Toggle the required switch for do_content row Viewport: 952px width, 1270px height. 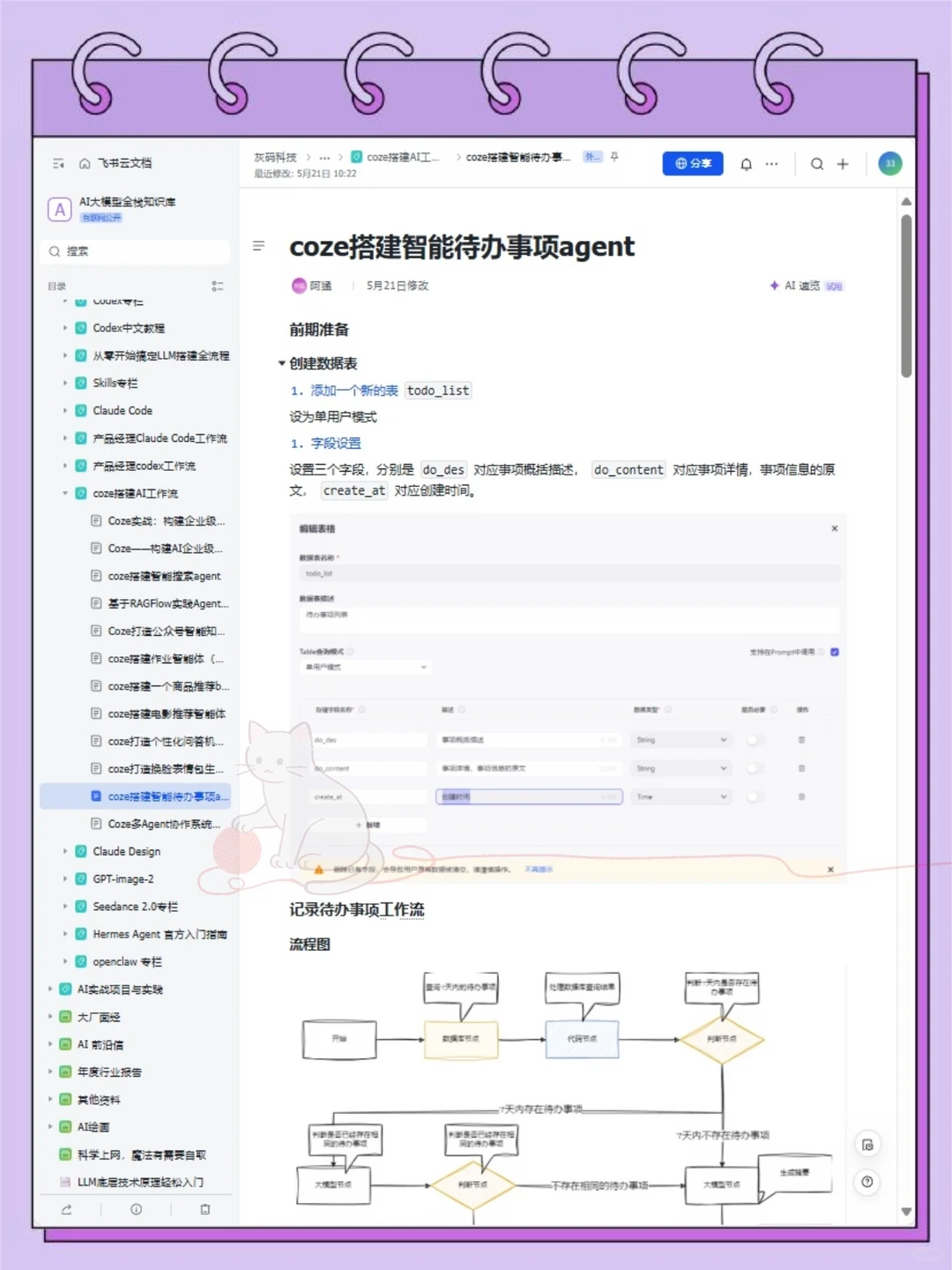click(755, 768)
